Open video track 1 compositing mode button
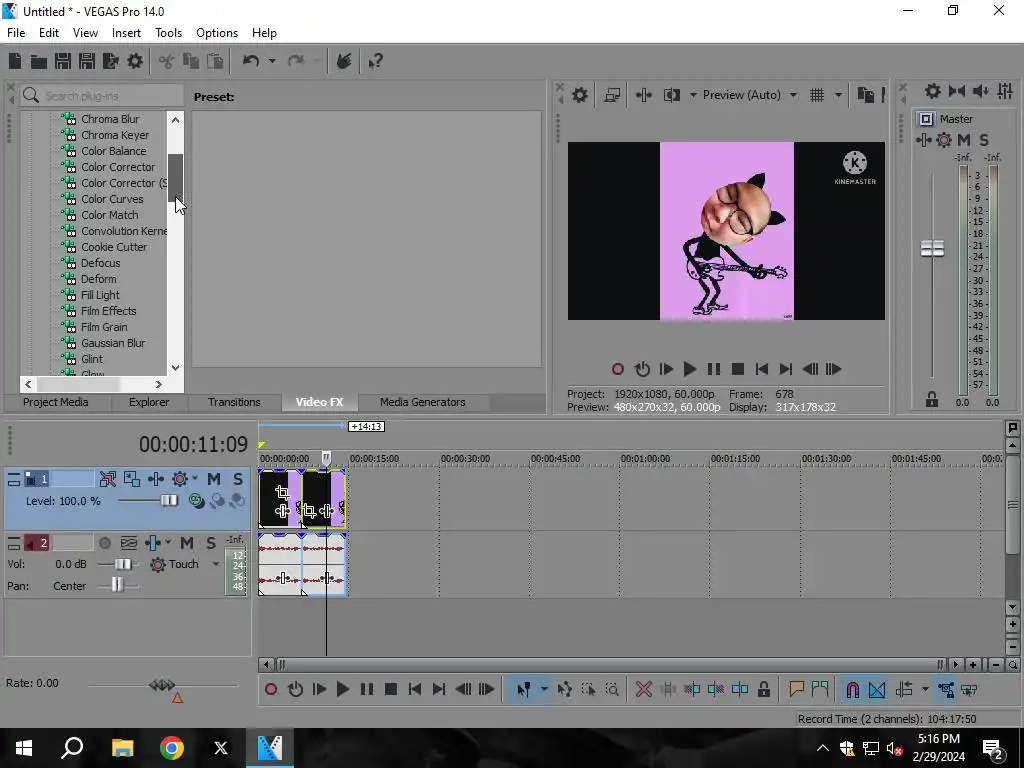 tap(196, 501)
